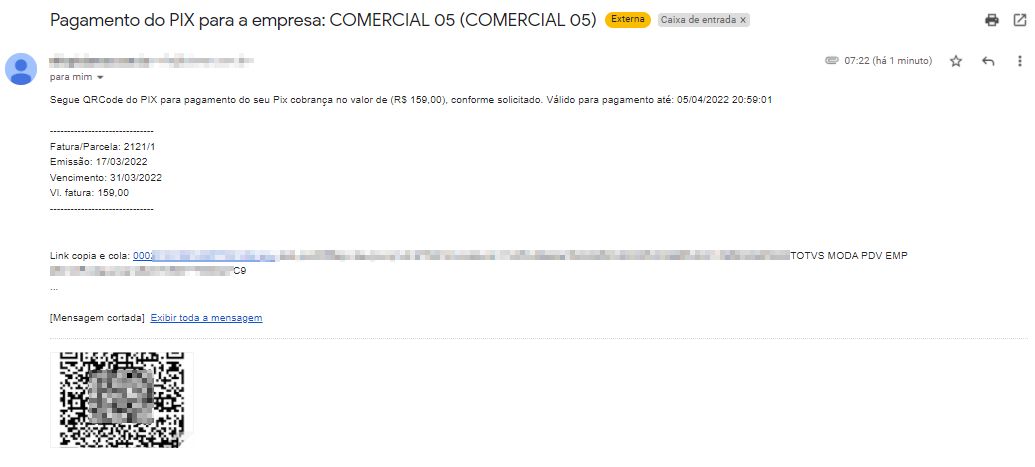Click the sender's blue avatar picture
The image size is (1035, 467).
click(21, 69)
